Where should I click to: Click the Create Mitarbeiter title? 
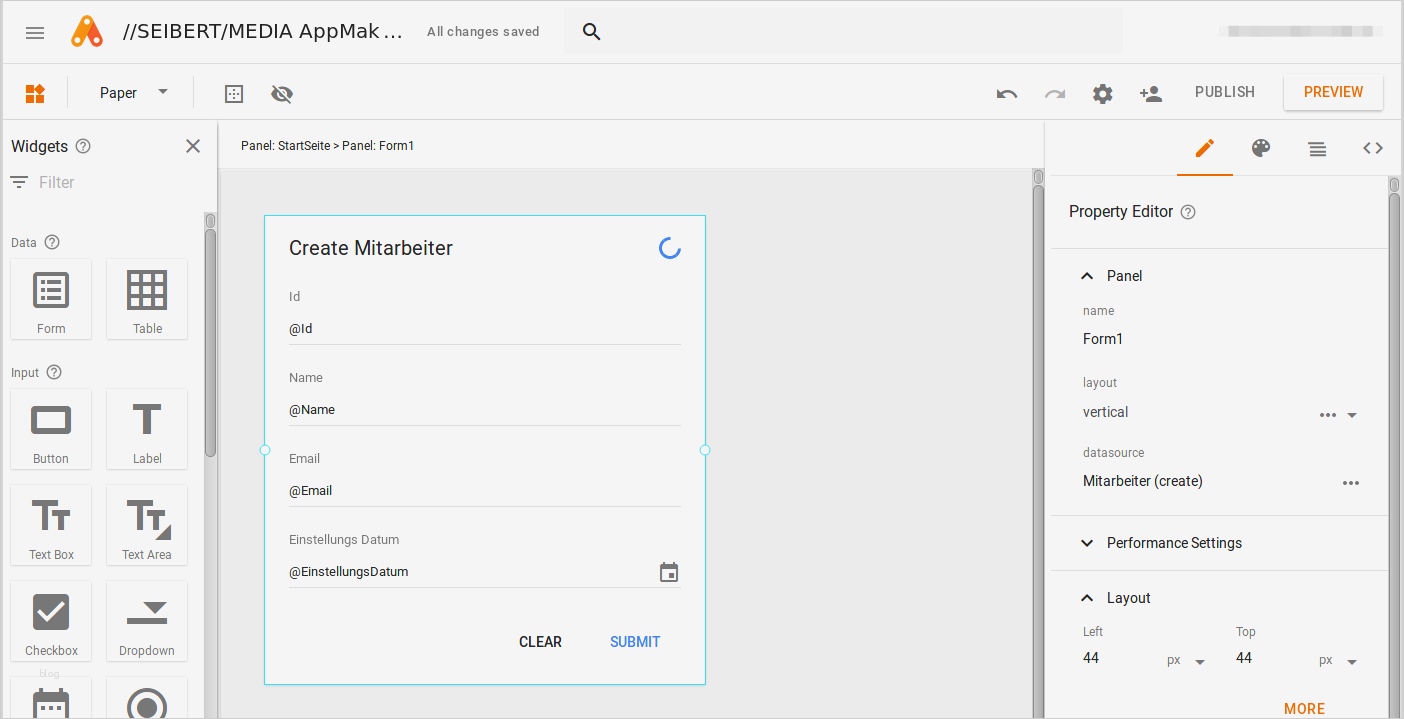pyautogui.click(x=371, y=248)
